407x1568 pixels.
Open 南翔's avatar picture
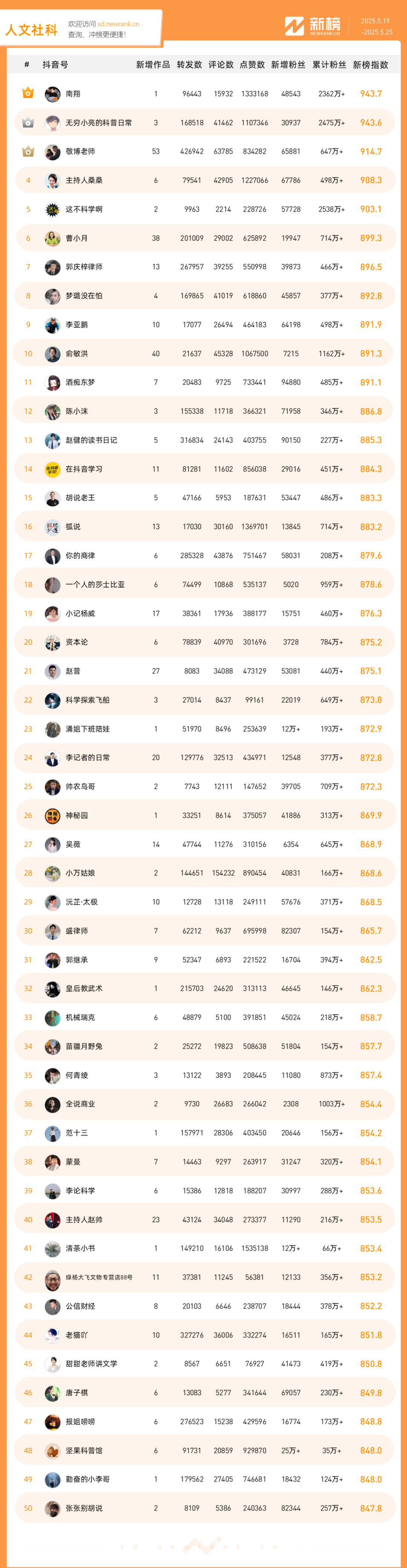[x=52, y=94]
